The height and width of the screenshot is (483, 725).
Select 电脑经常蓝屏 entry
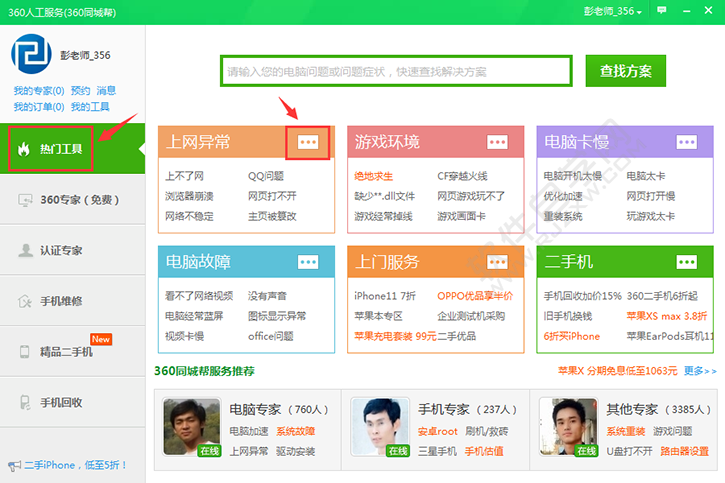[194, 316]
